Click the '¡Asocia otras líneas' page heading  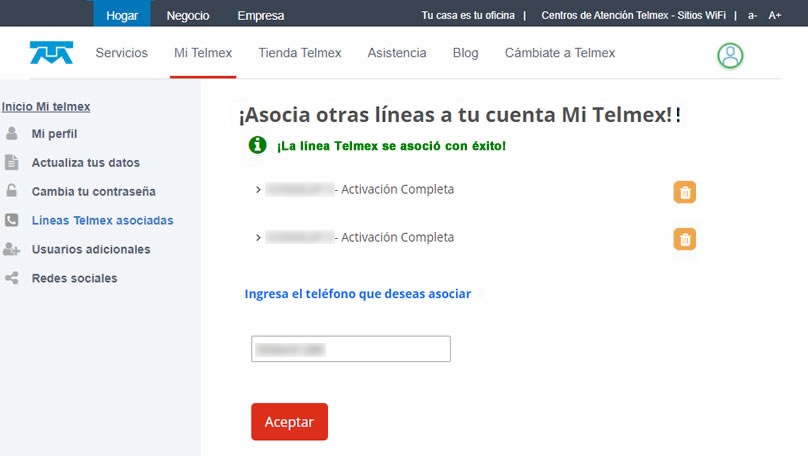(x=460, y=114)
